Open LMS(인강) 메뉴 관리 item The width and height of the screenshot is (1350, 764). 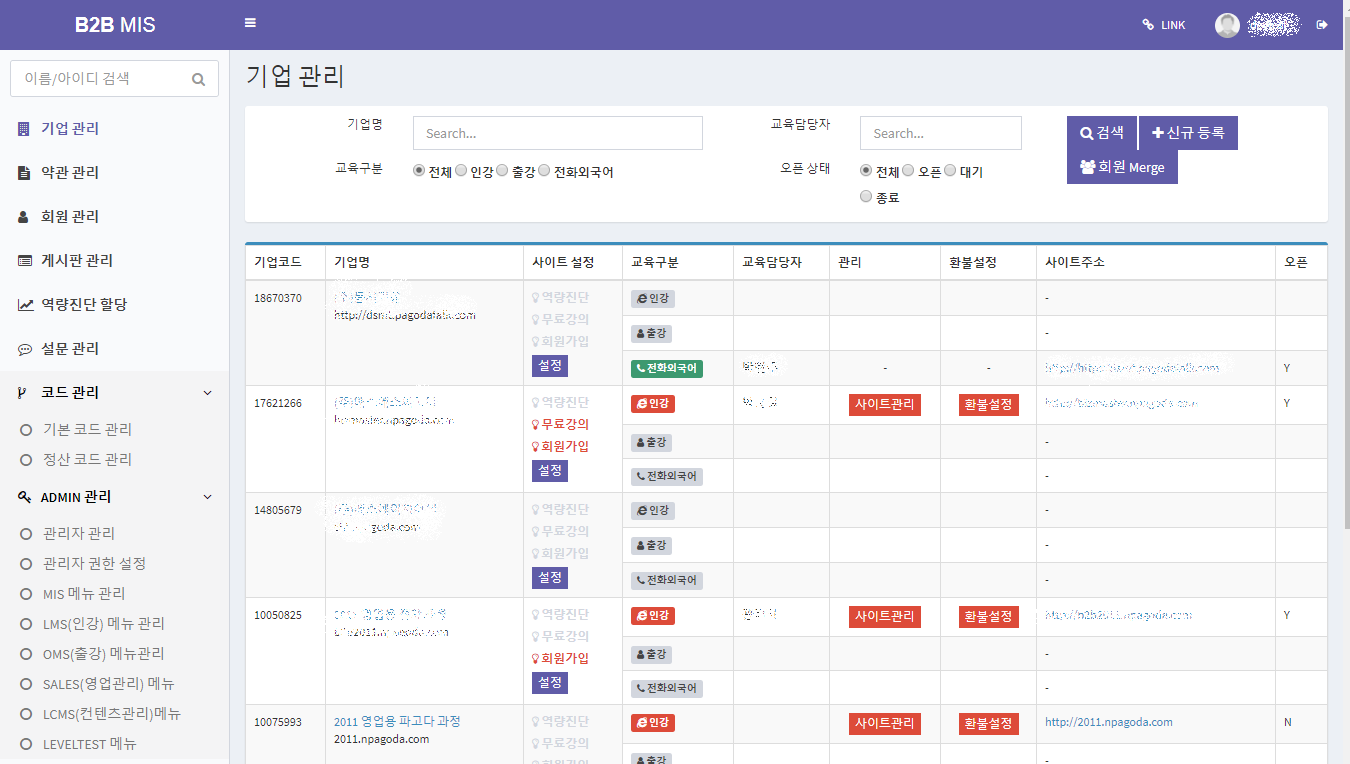coord(104,623)
